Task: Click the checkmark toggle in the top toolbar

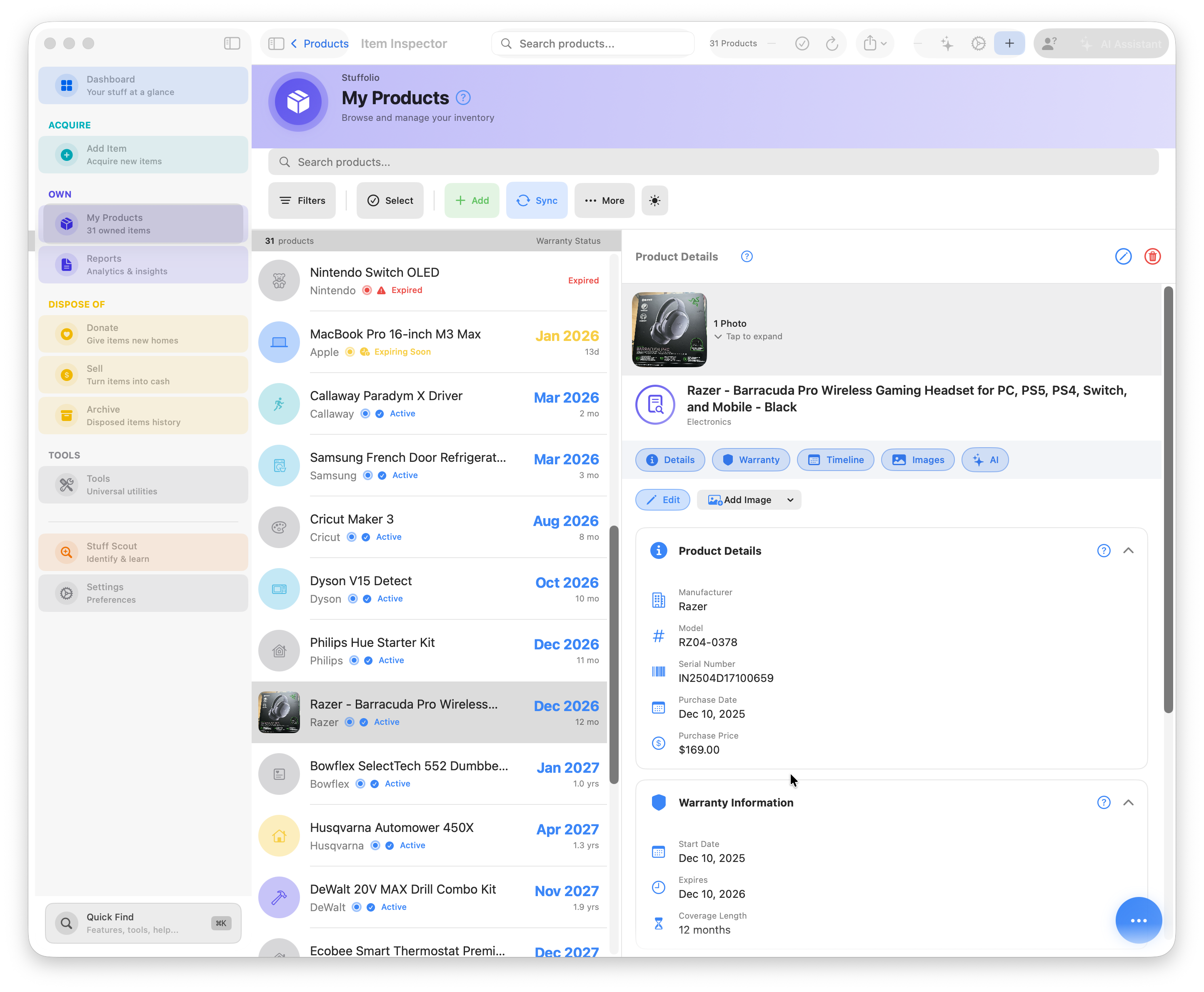Action: 802,43
